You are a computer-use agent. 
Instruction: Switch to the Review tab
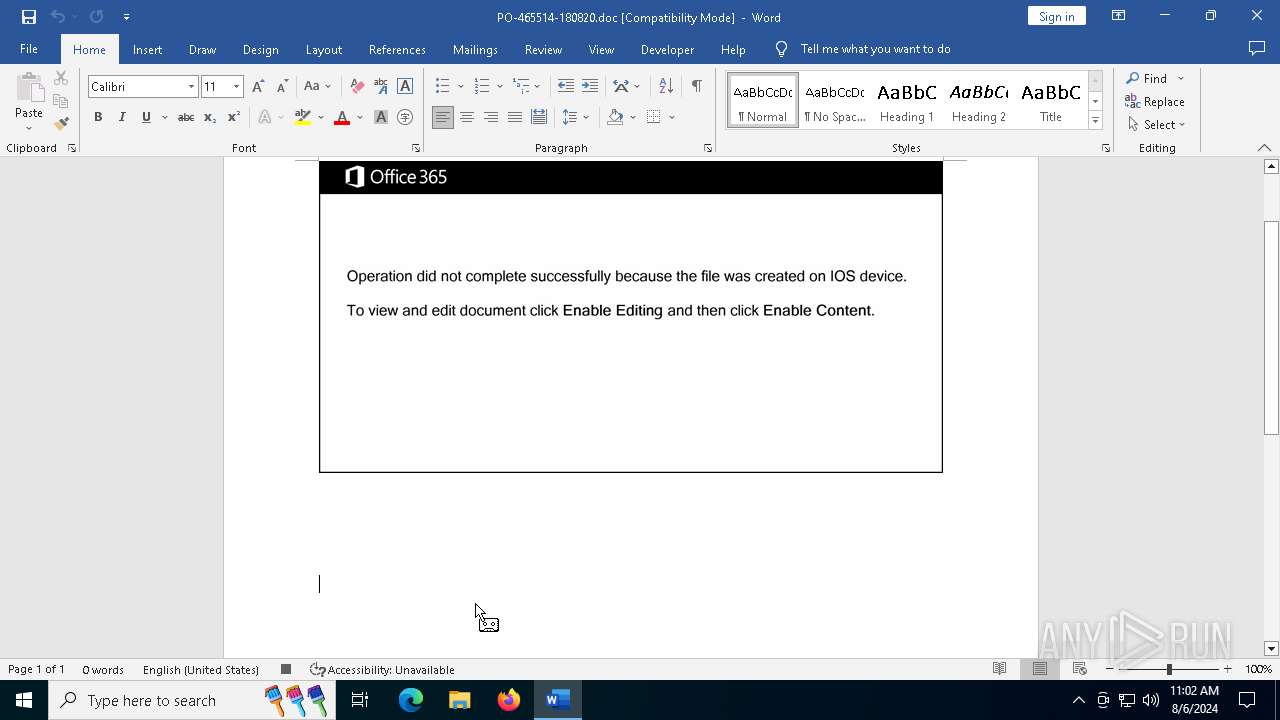543,49
